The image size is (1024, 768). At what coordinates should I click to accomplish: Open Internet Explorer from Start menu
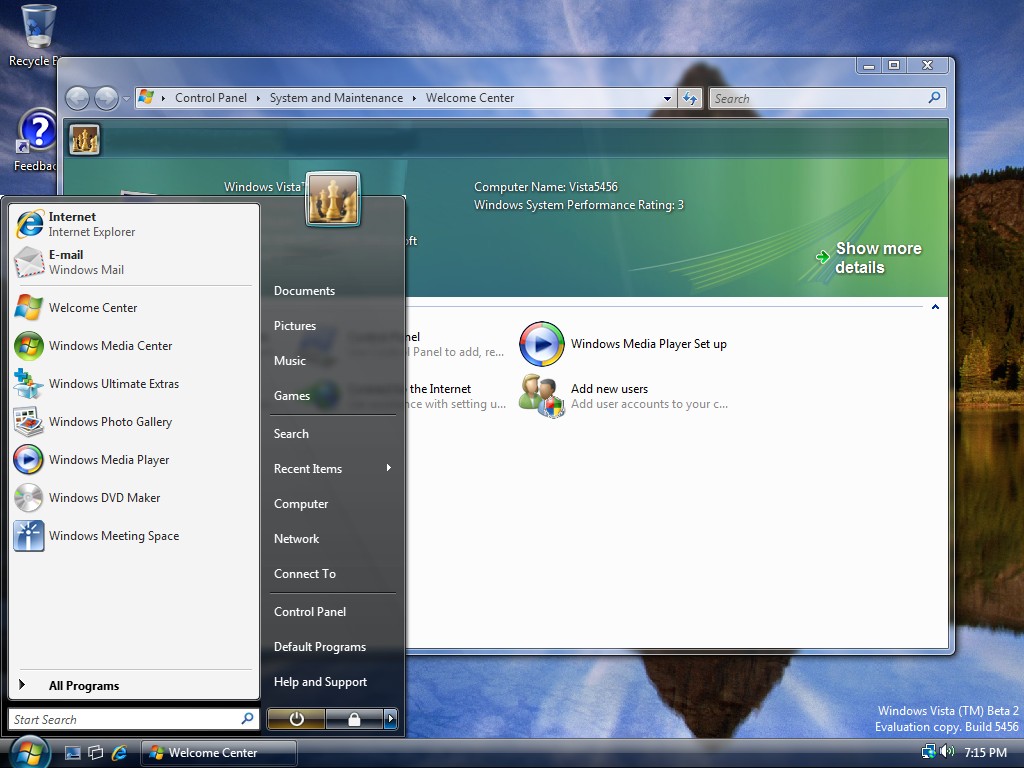[134, 224]
